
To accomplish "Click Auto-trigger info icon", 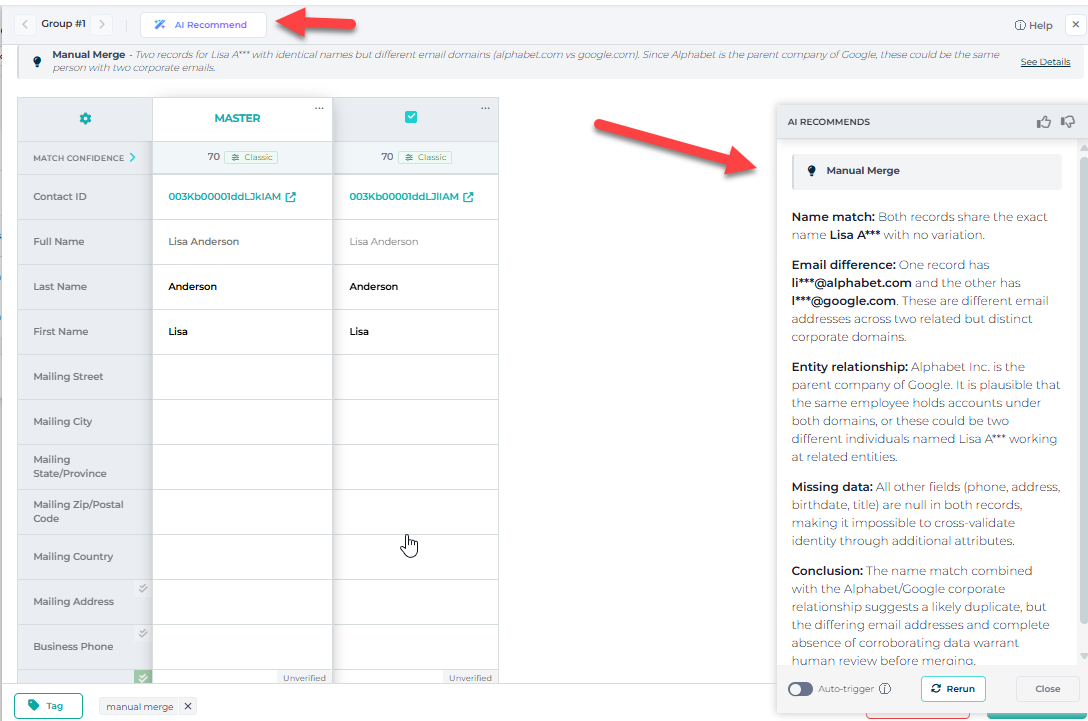I will [885, 689].
